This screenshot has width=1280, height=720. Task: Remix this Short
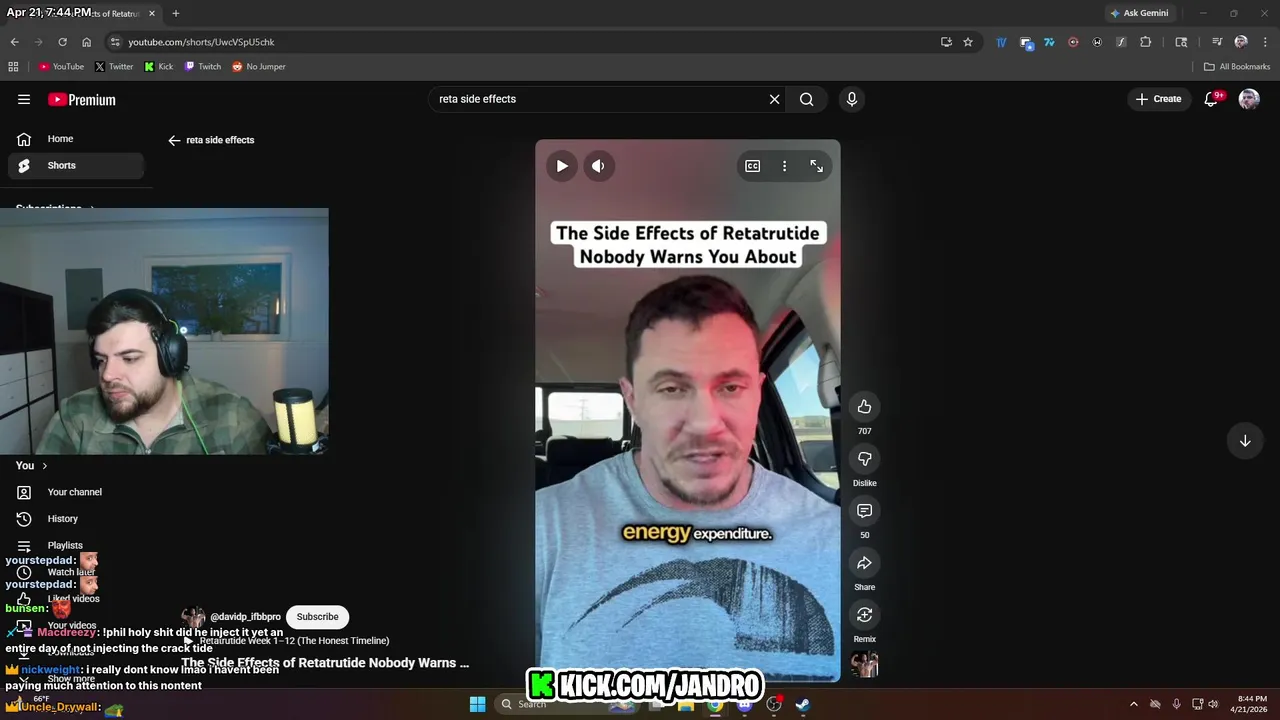tap(864, 615)
